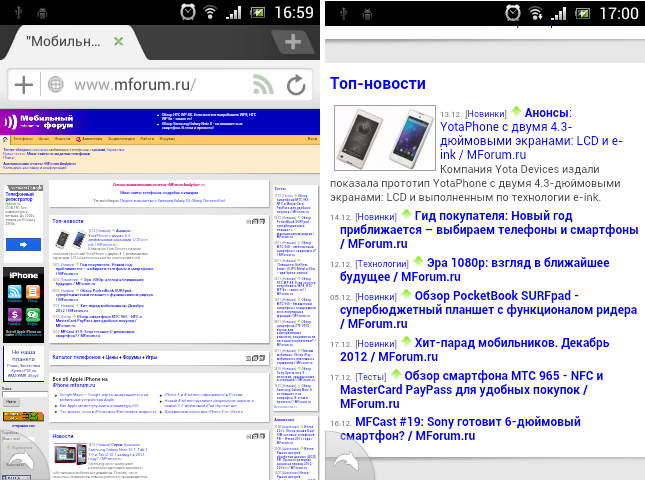Tap the Wi-Fi icon in right status bar
This screenshot has height=480, width=645.
pyautogui.click(x=536, y=13)
